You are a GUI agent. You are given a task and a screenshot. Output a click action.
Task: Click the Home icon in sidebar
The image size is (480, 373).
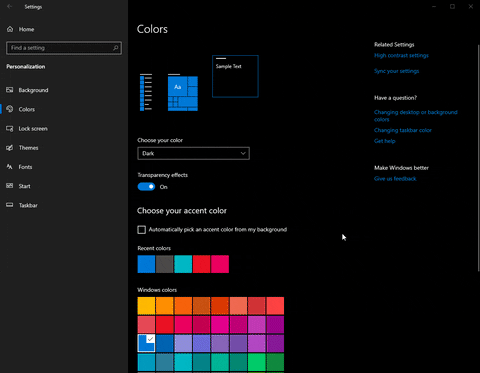10,29
